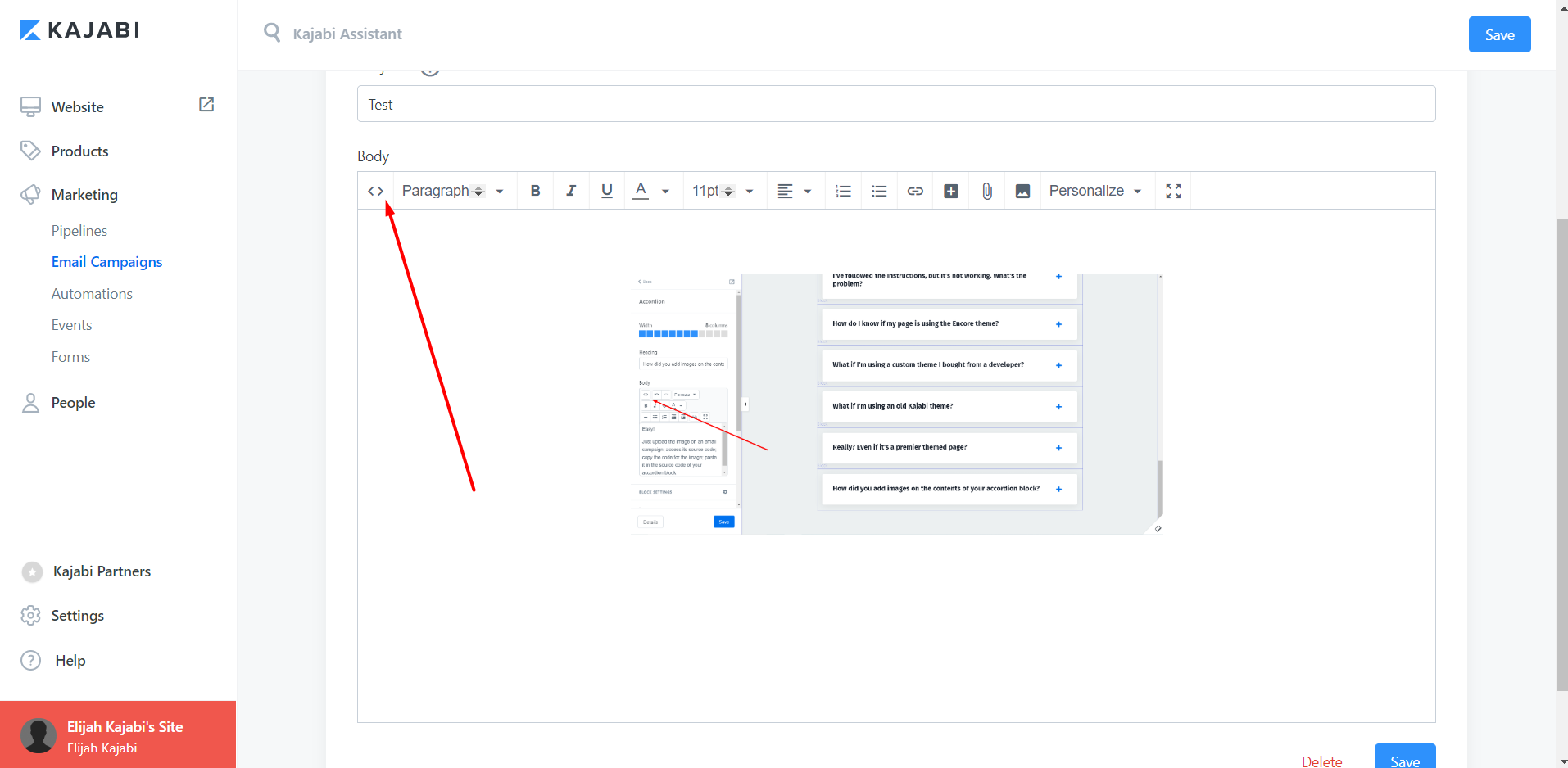This screenshot has width=1568, height=768.
Task: Click the insert link icon
Action: (x=915, y=191)
